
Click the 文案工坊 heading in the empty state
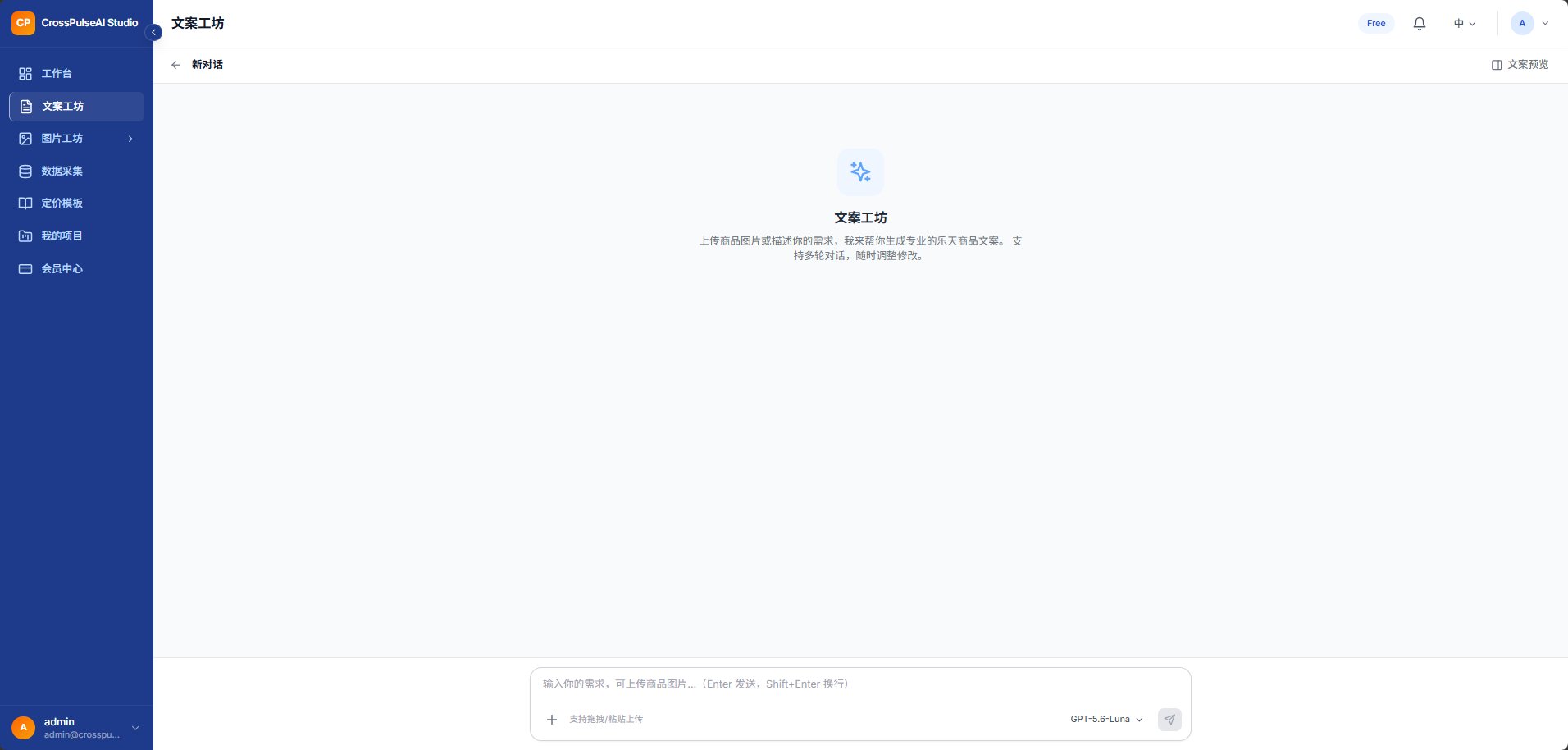point(860,217)
